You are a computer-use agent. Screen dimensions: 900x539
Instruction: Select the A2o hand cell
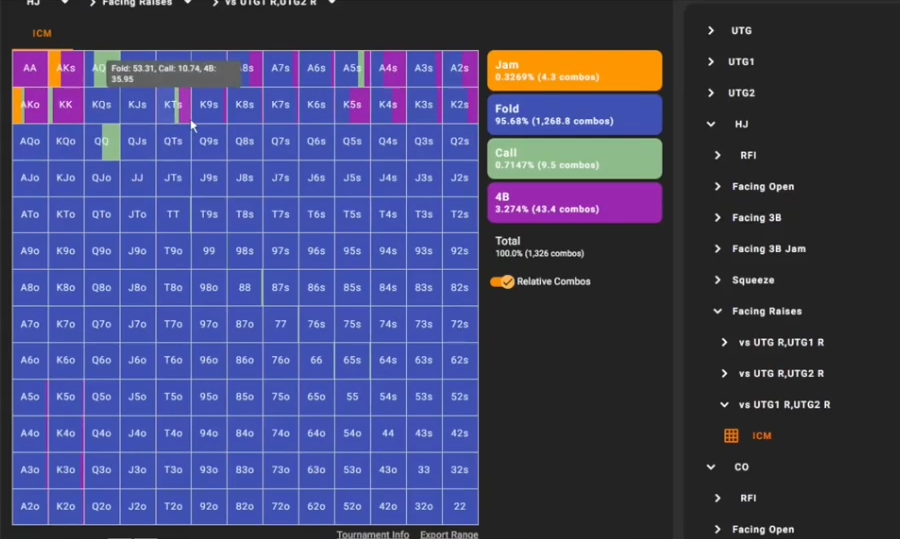point(30,506)
